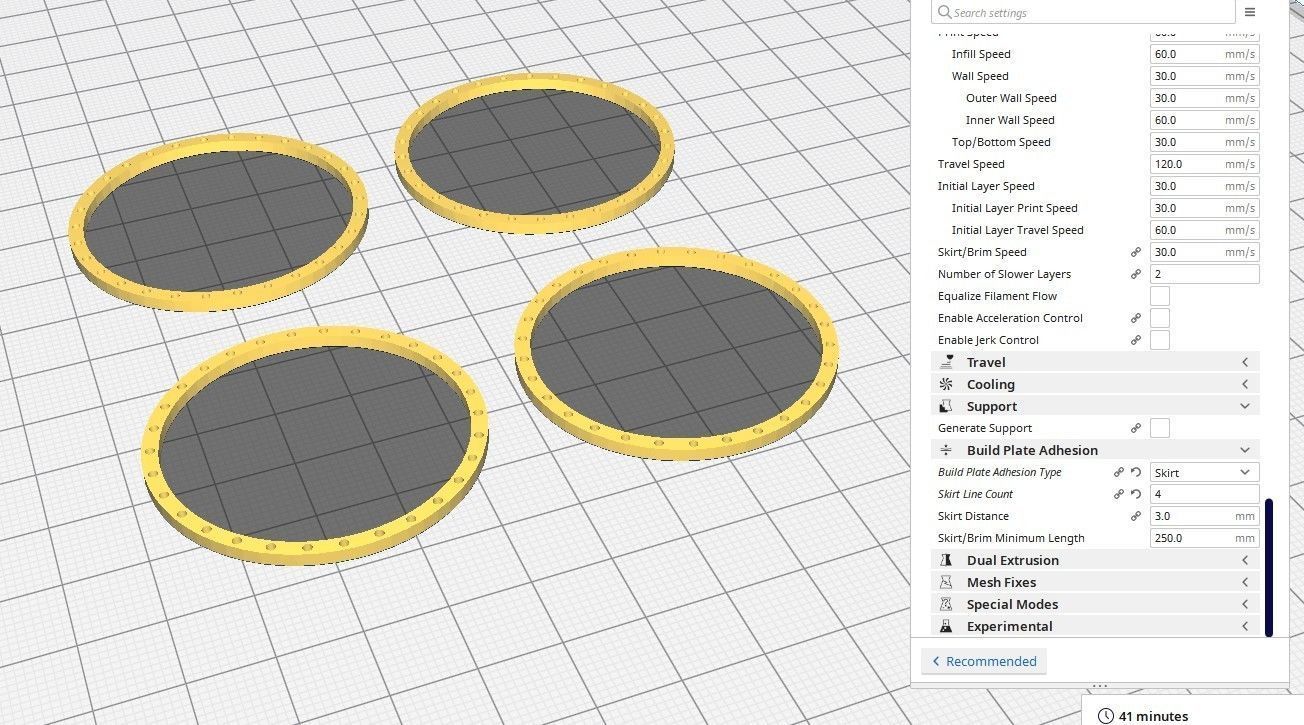Click the Travel category icon
The width and height of the screenshot is (1304, 725).
(946, 362)
